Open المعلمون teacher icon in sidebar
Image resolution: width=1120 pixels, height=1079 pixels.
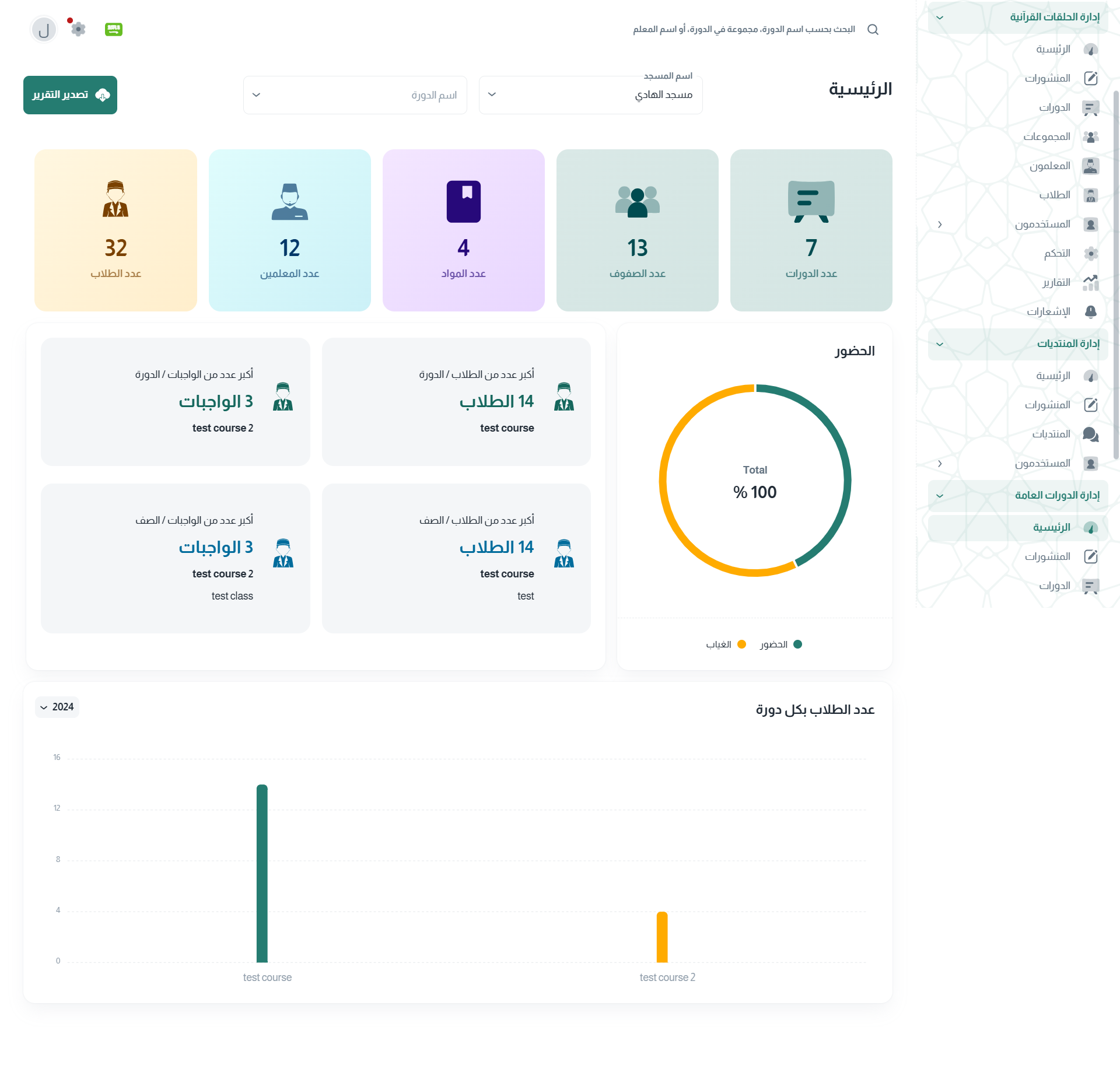pos(1090,166)
